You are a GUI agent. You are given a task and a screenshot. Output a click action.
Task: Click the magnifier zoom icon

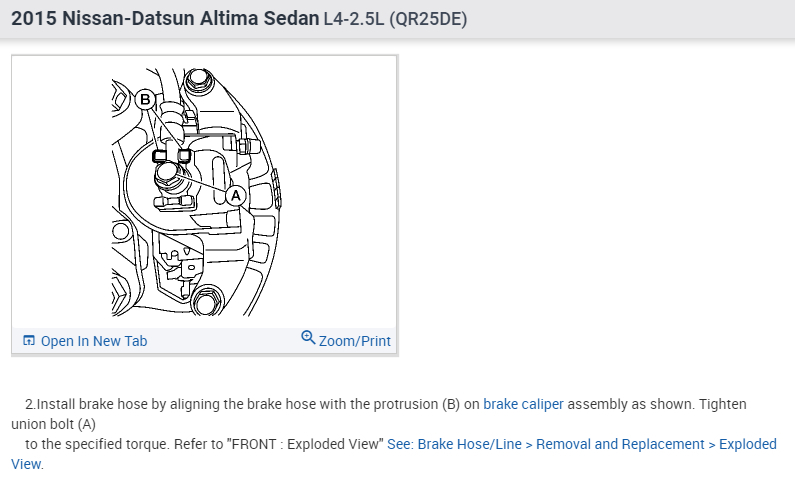click(x=308, y=338)
